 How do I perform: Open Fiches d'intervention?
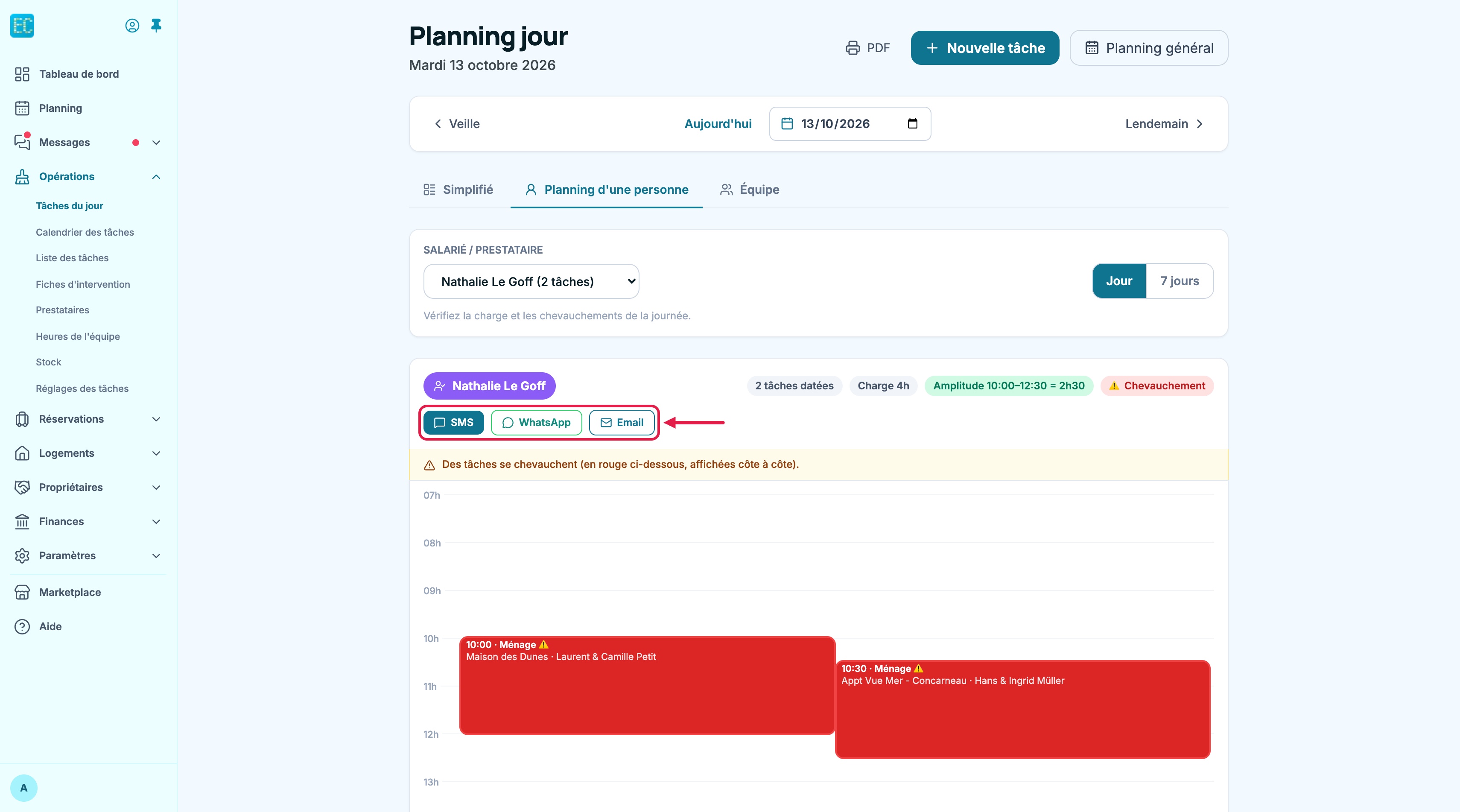83,284
